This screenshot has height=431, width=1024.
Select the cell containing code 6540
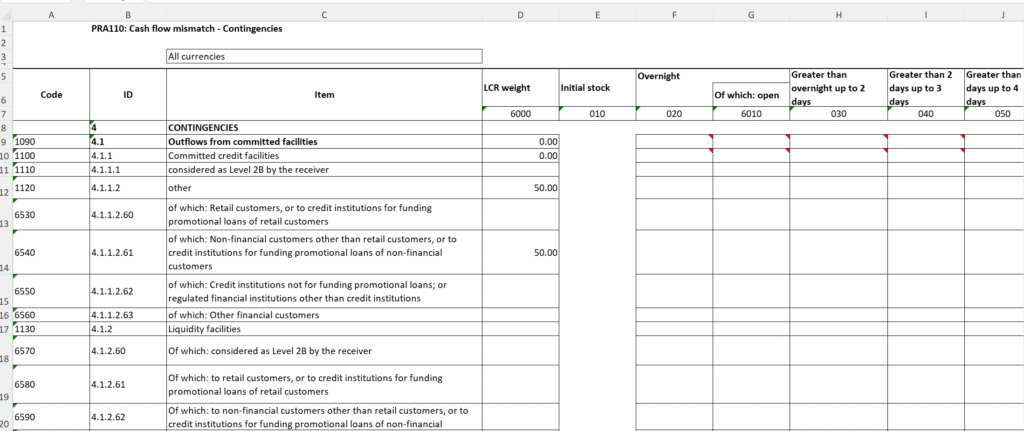pos(52,253)
